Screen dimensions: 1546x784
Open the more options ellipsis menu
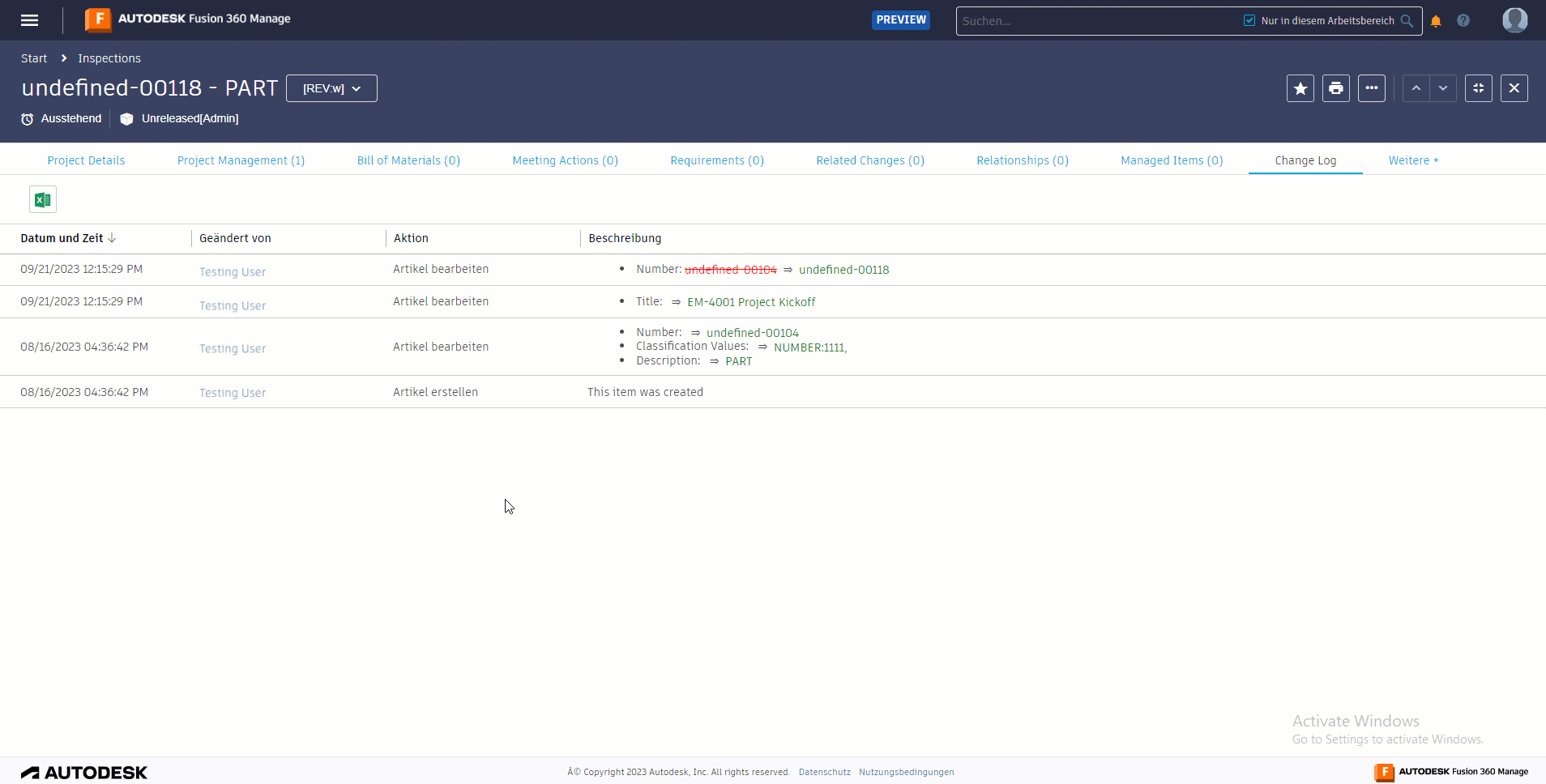click(1371, 88)
